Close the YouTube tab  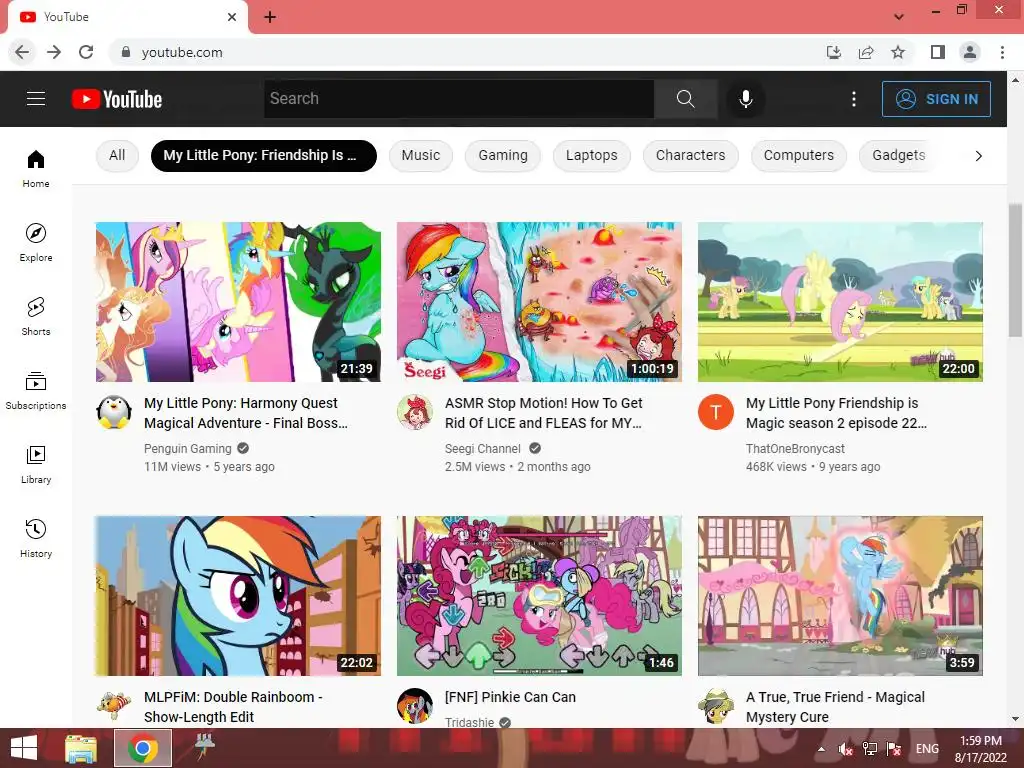[232, 17]
